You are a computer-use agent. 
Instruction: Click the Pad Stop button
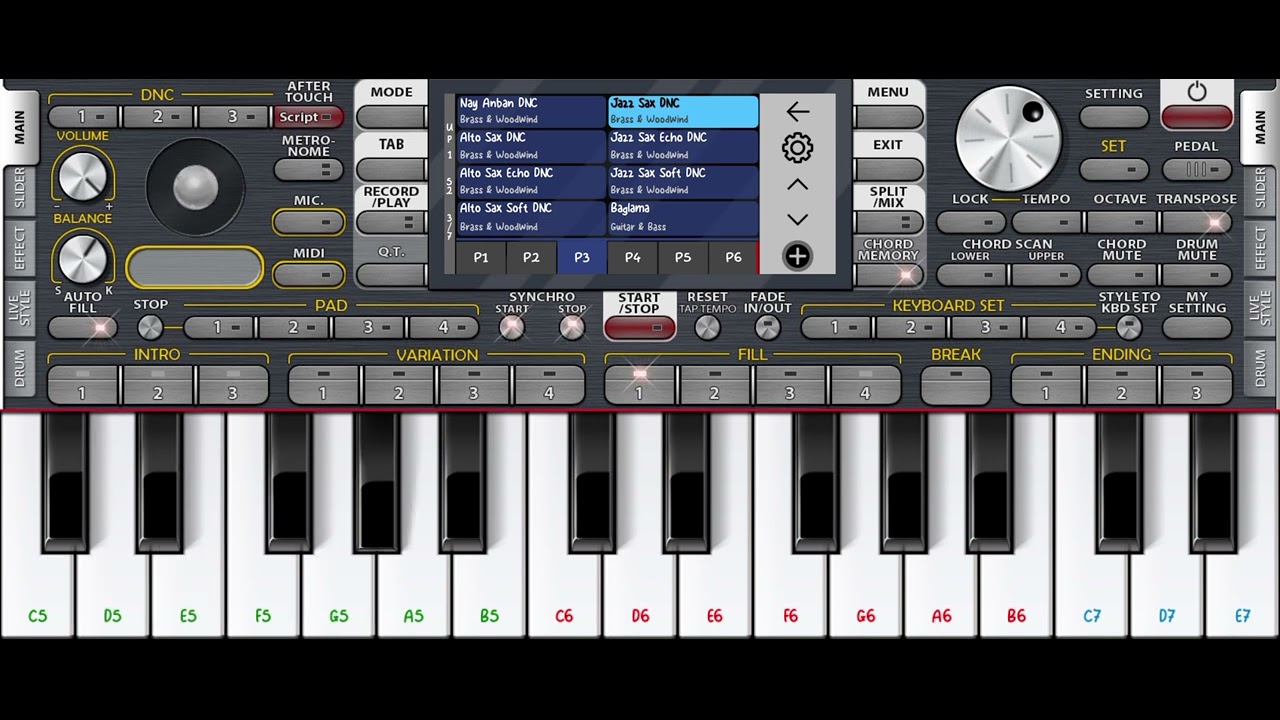point(150,327)
